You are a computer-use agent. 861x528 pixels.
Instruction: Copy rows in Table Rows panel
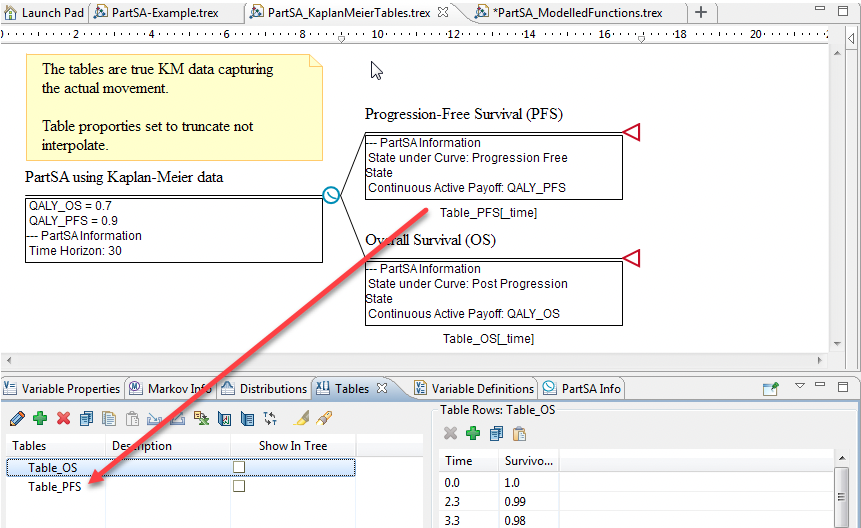496,433
